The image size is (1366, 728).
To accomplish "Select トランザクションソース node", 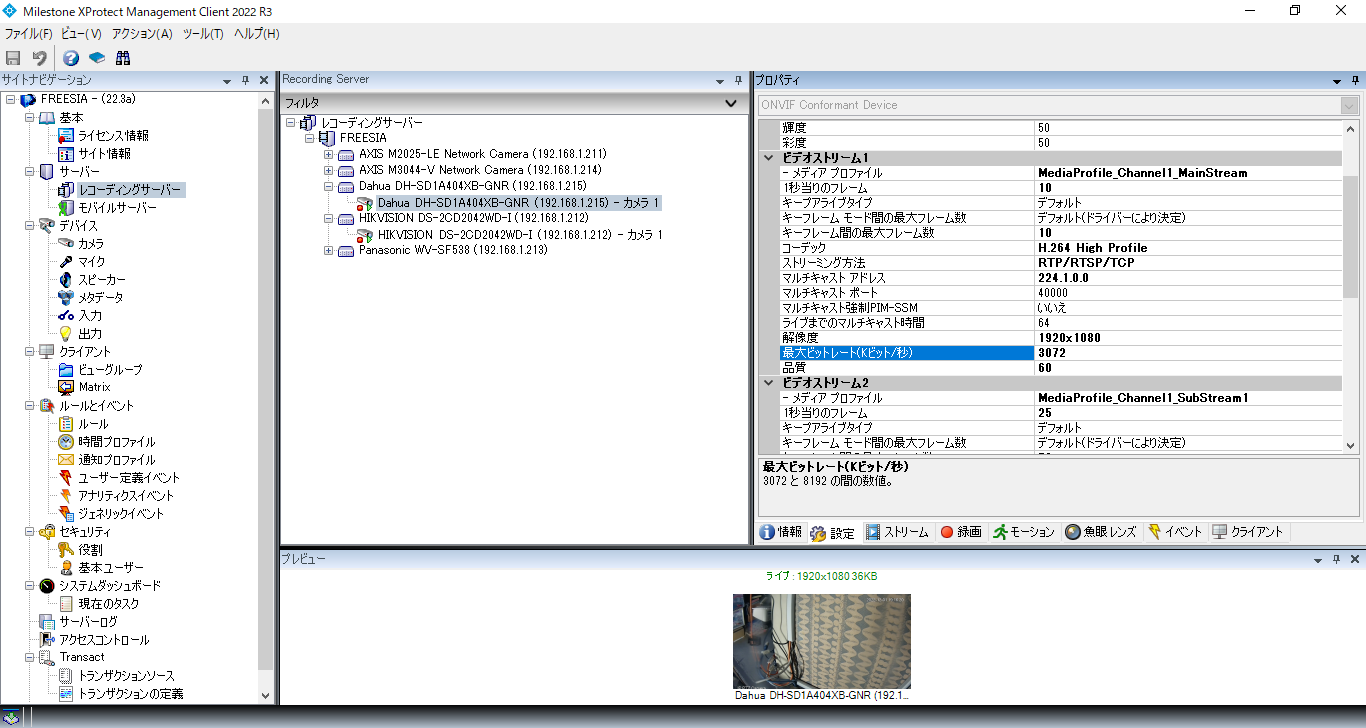I will point(126,676).
